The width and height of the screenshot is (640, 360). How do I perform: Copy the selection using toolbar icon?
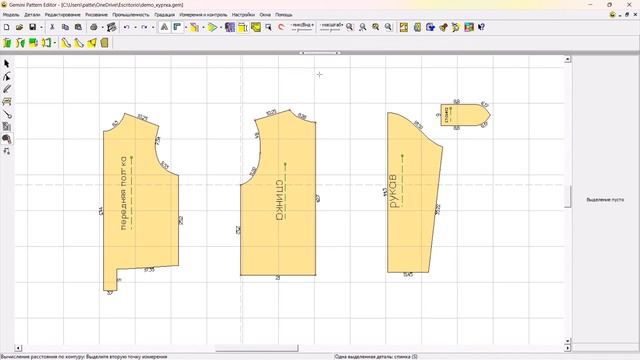coord(65,27)
